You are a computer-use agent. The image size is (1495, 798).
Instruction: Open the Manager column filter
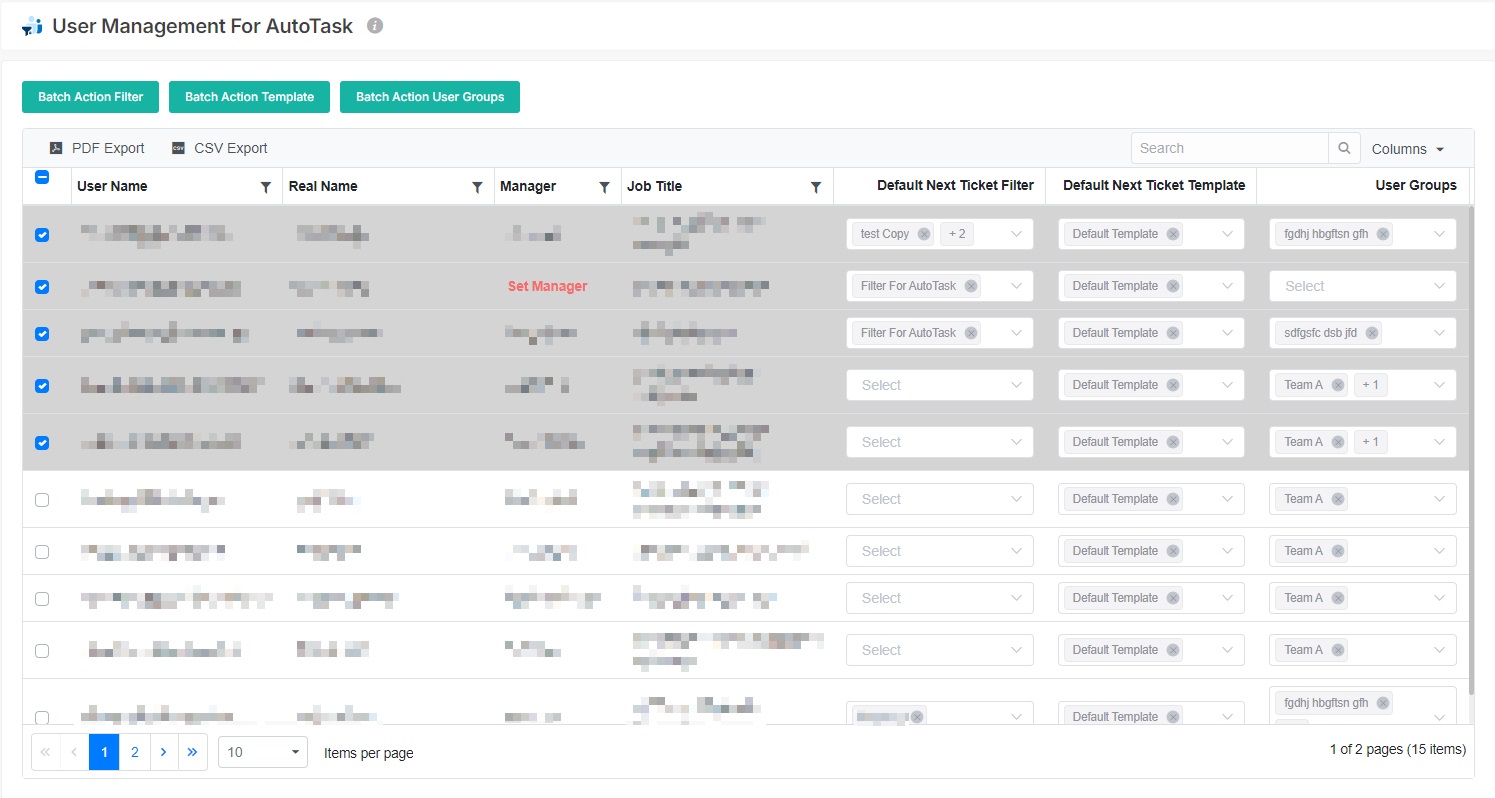coord(604,186)
